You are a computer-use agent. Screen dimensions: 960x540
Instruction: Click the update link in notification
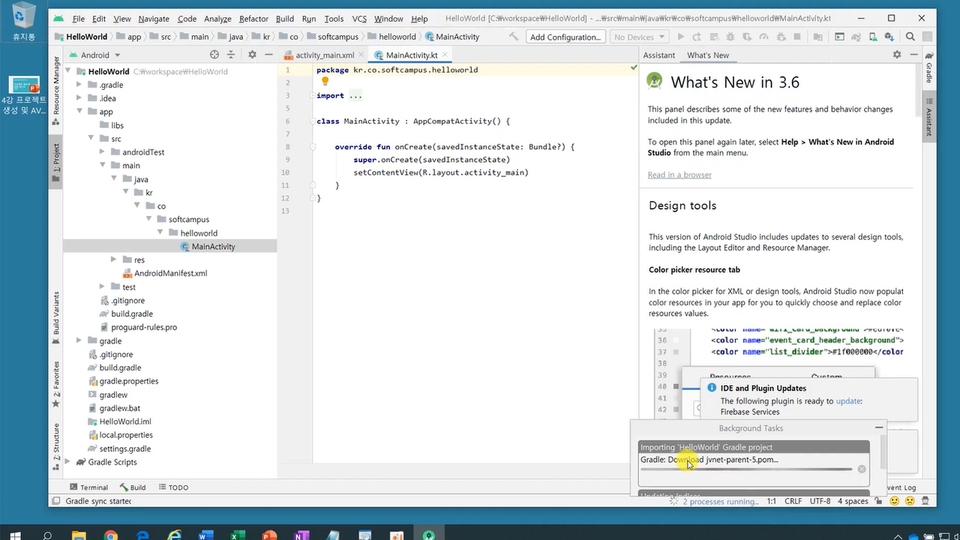tap(848, 401)
